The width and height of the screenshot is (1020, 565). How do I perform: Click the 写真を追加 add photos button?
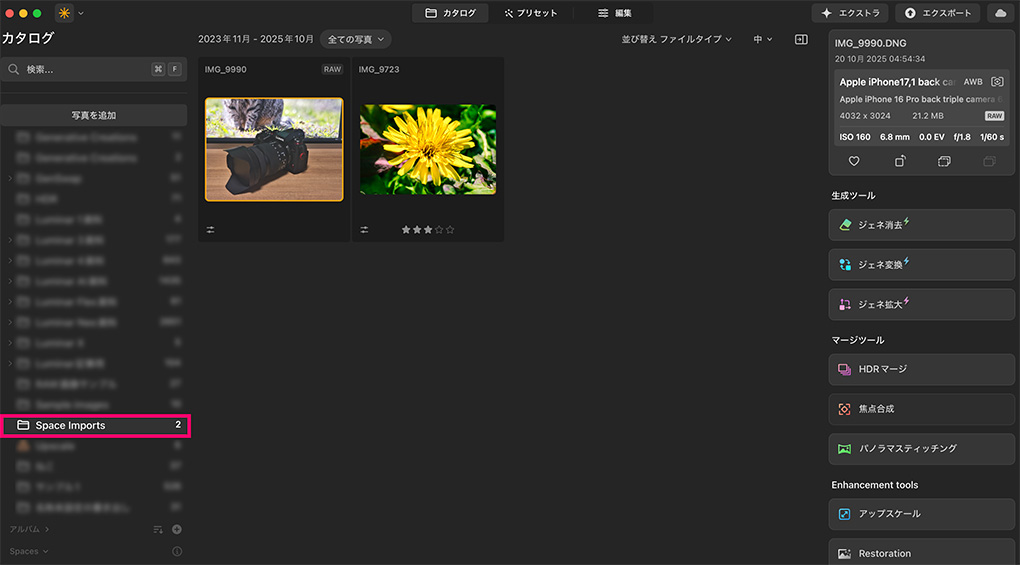click(x=94, y=115)
